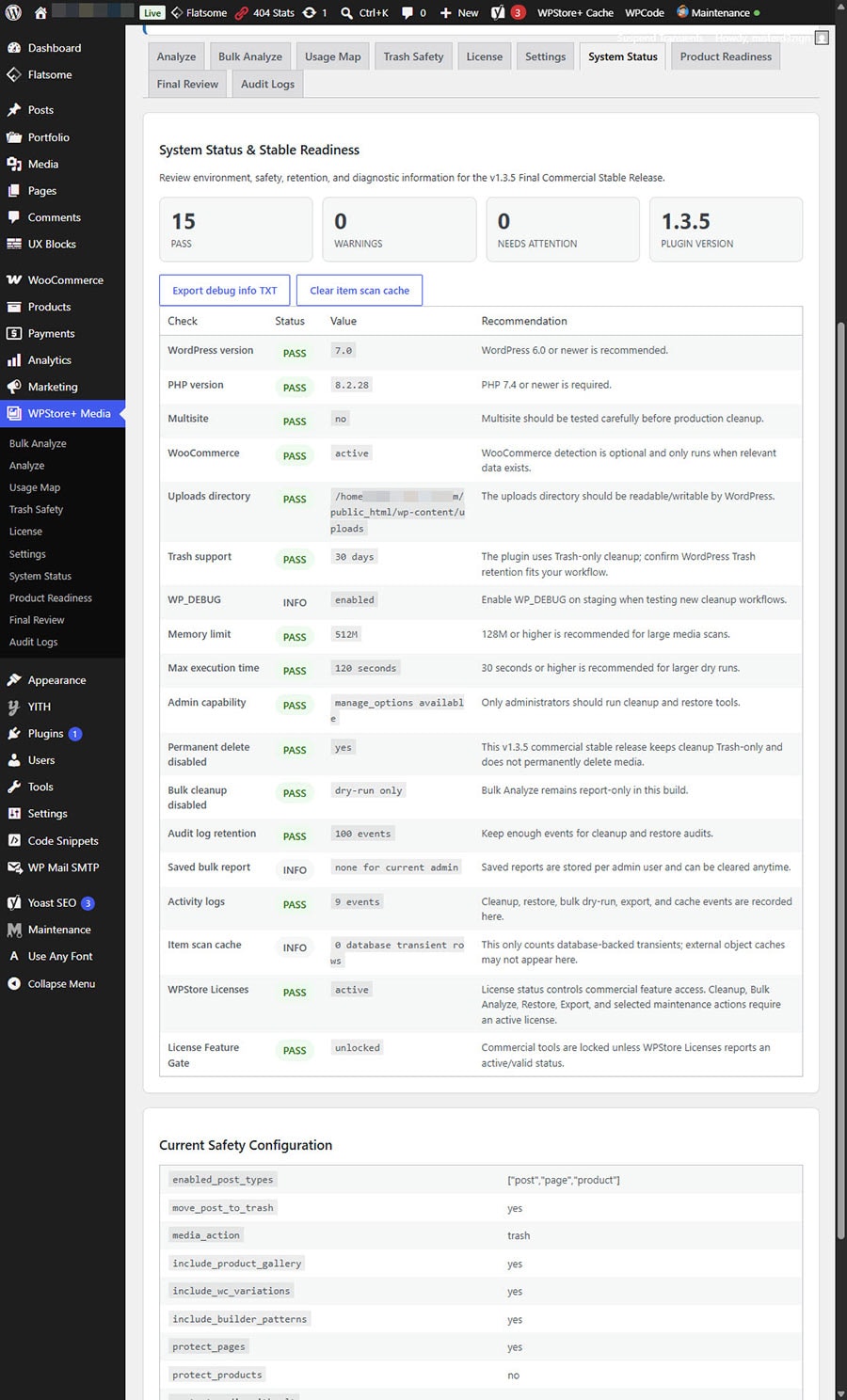
Task: Click Clear item scan cache button
Action: 360,291
